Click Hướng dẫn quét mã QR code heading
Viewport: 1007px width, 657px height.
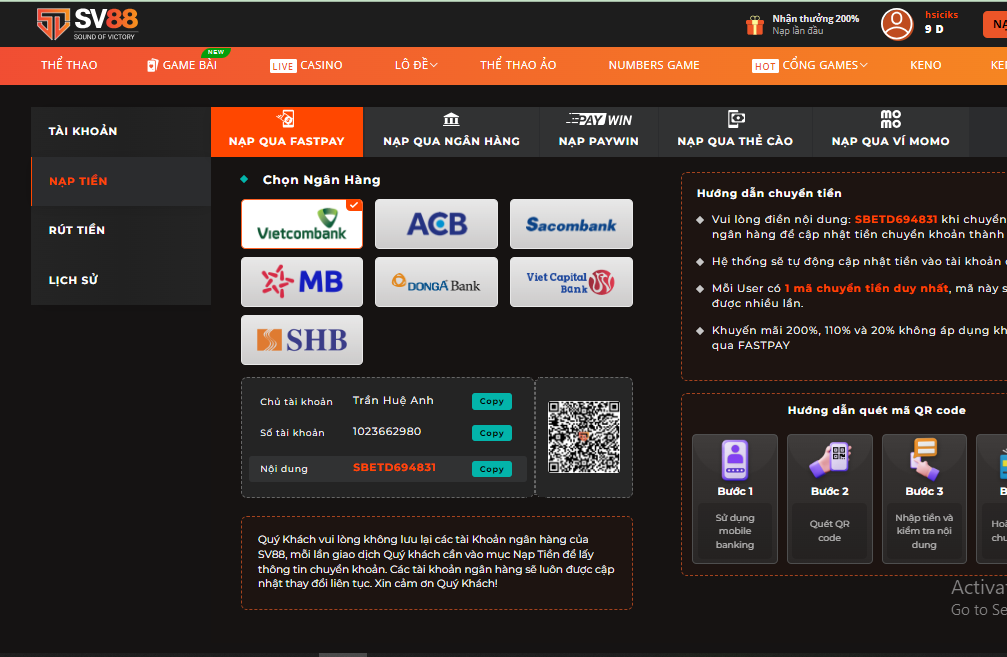tap(877, 410)
